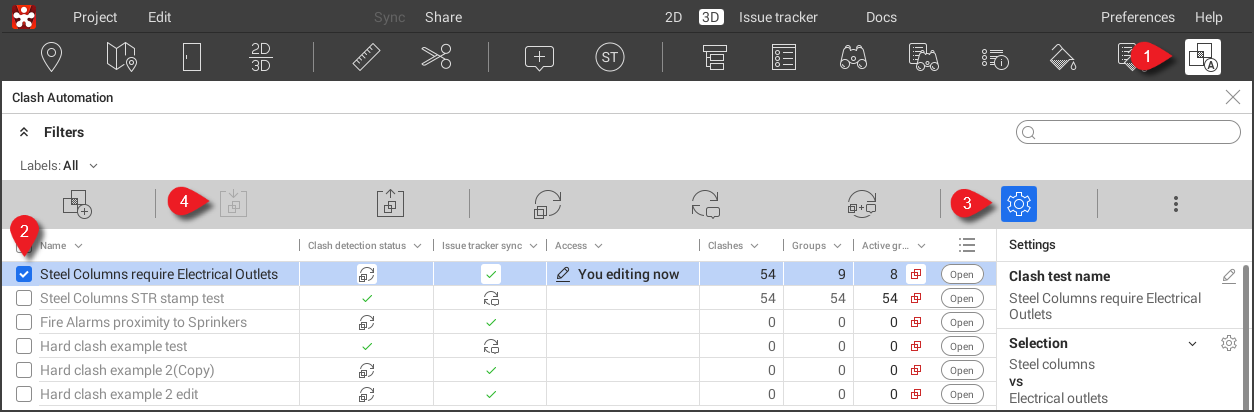
Task: Click the scissors section cut tool
Action: [436, 57]
